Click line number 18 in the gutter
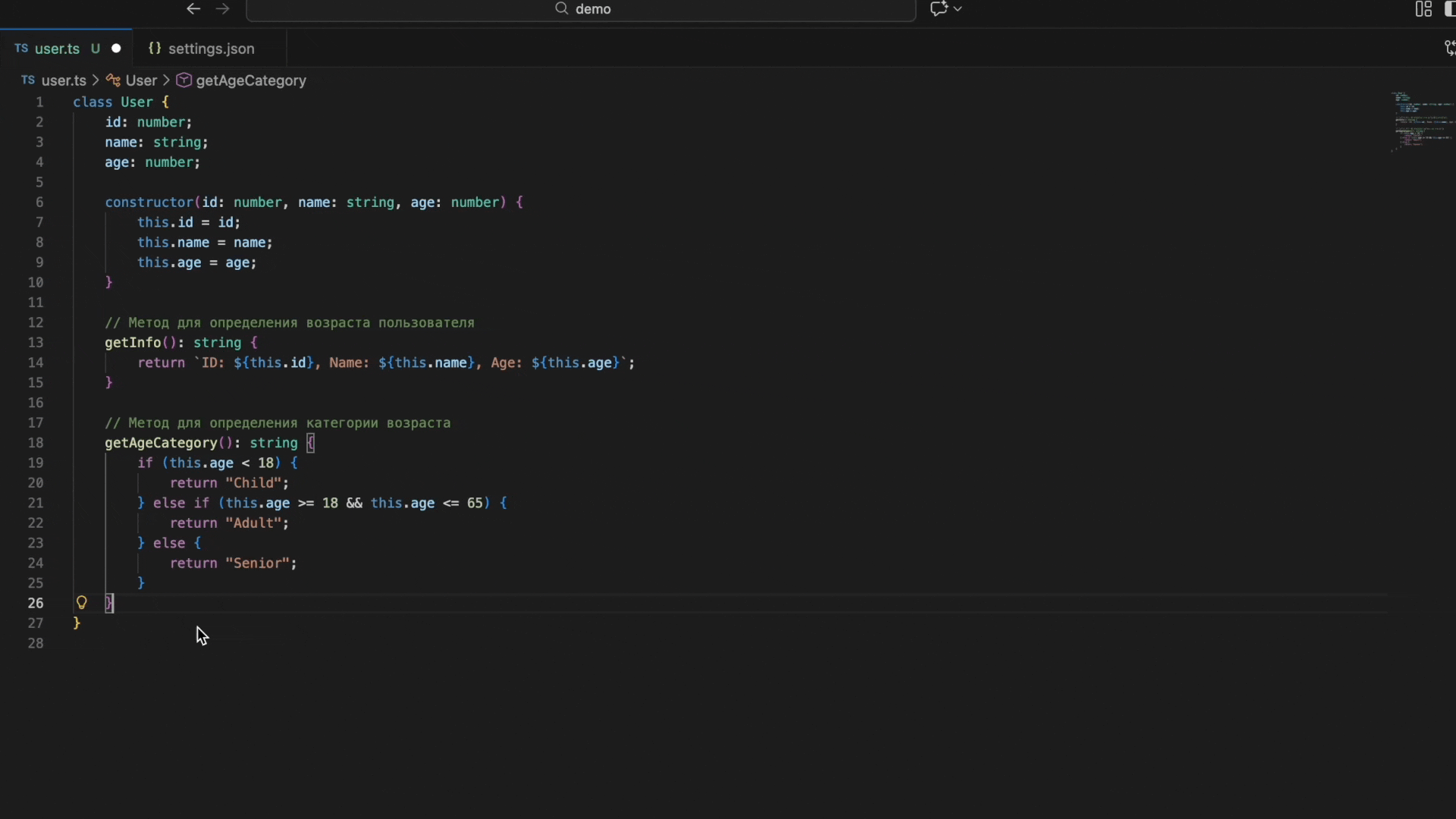The height and width of the screenshot is (819, 1456). [x=36, y=443]
